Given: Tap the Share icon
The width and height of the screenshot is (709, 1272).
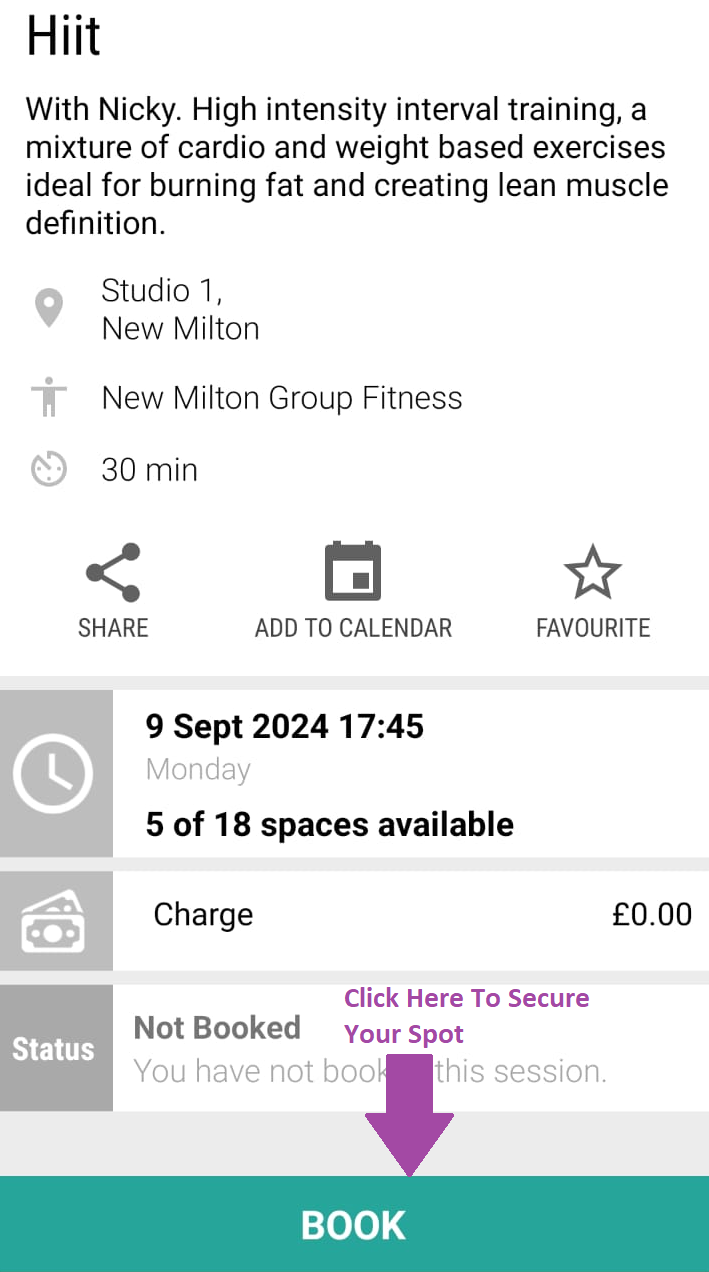Looking at the screenshot, I should point(113,572).
